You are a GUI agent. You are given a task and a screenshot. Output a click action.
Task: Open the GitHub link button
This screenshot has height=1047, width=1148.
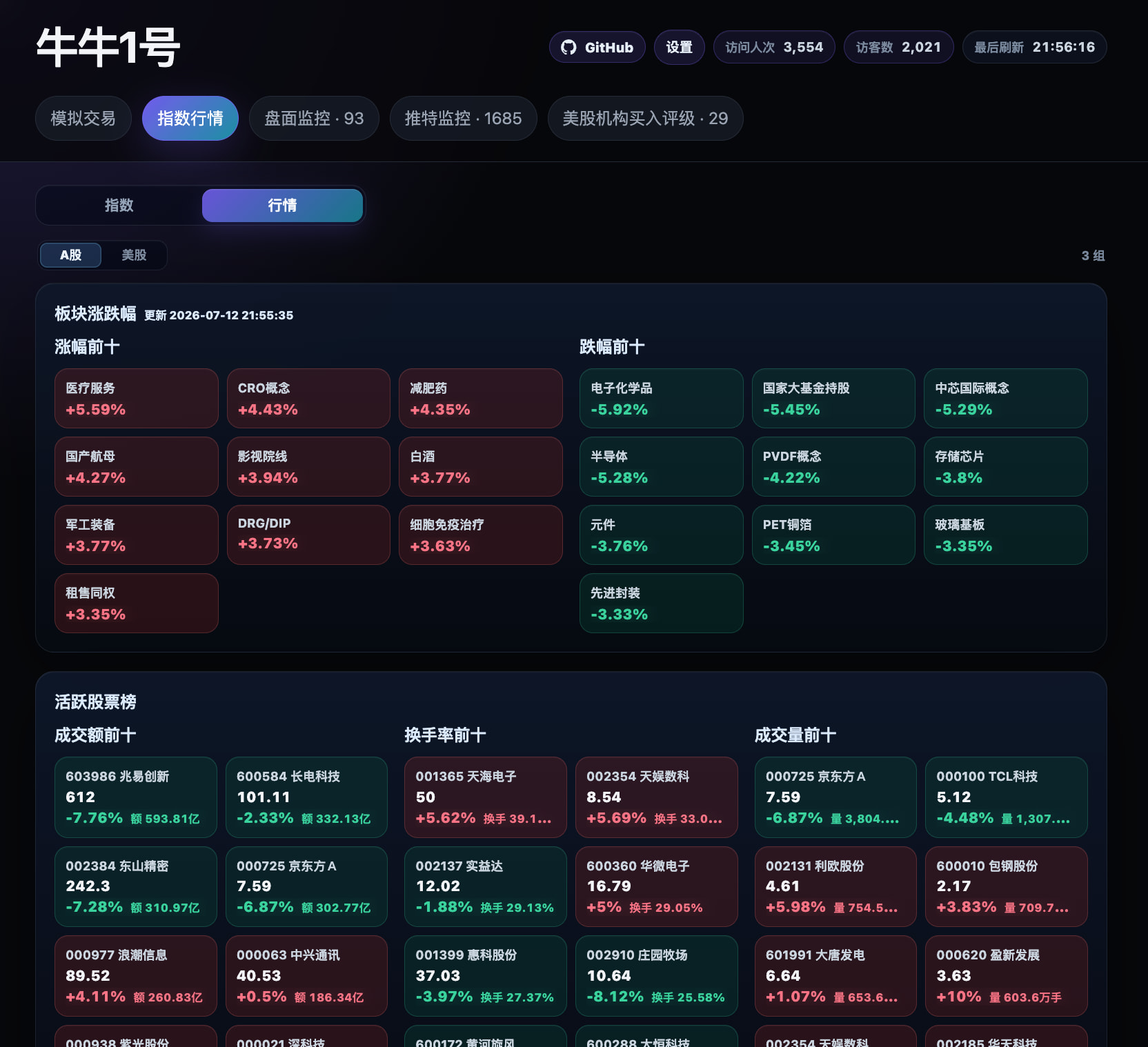pyautogui.click(x=597, y=47)
